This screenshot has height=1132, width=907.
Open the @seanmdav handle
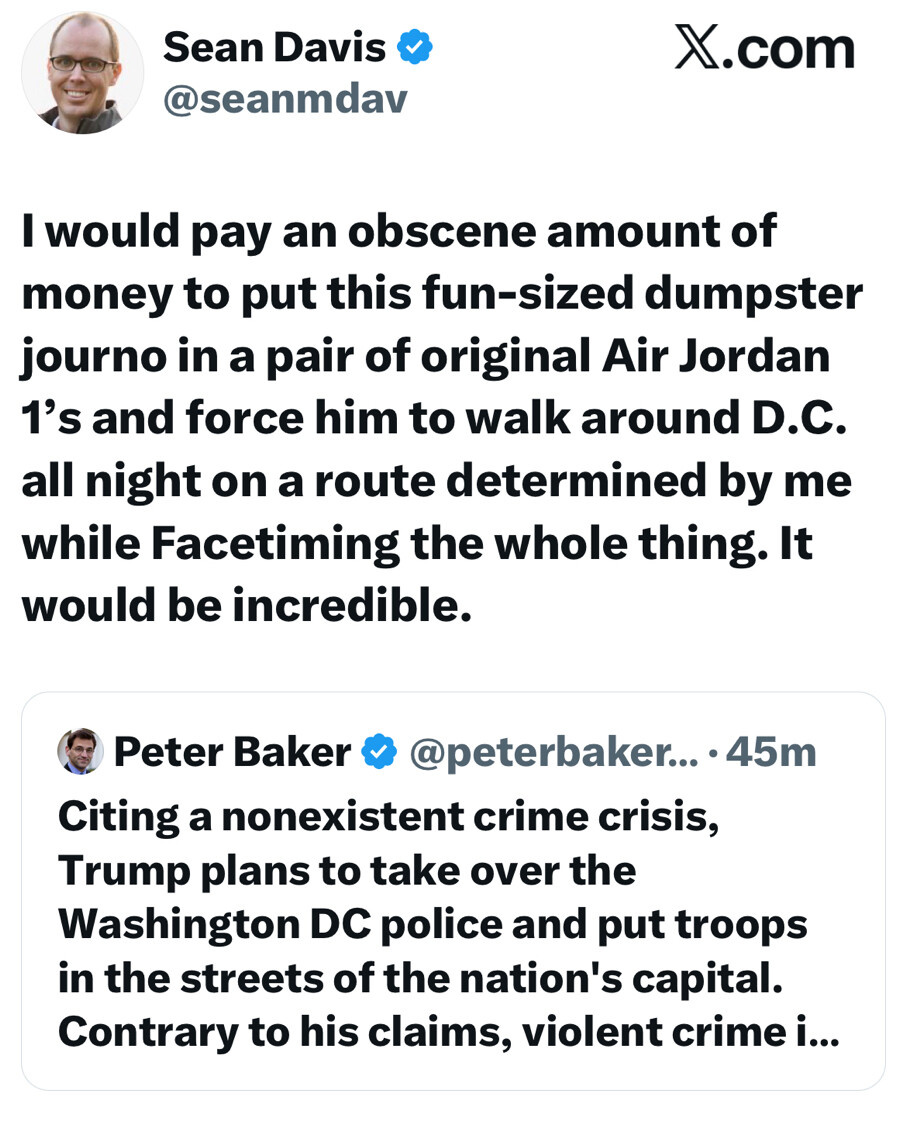click(x=285, y=98)
